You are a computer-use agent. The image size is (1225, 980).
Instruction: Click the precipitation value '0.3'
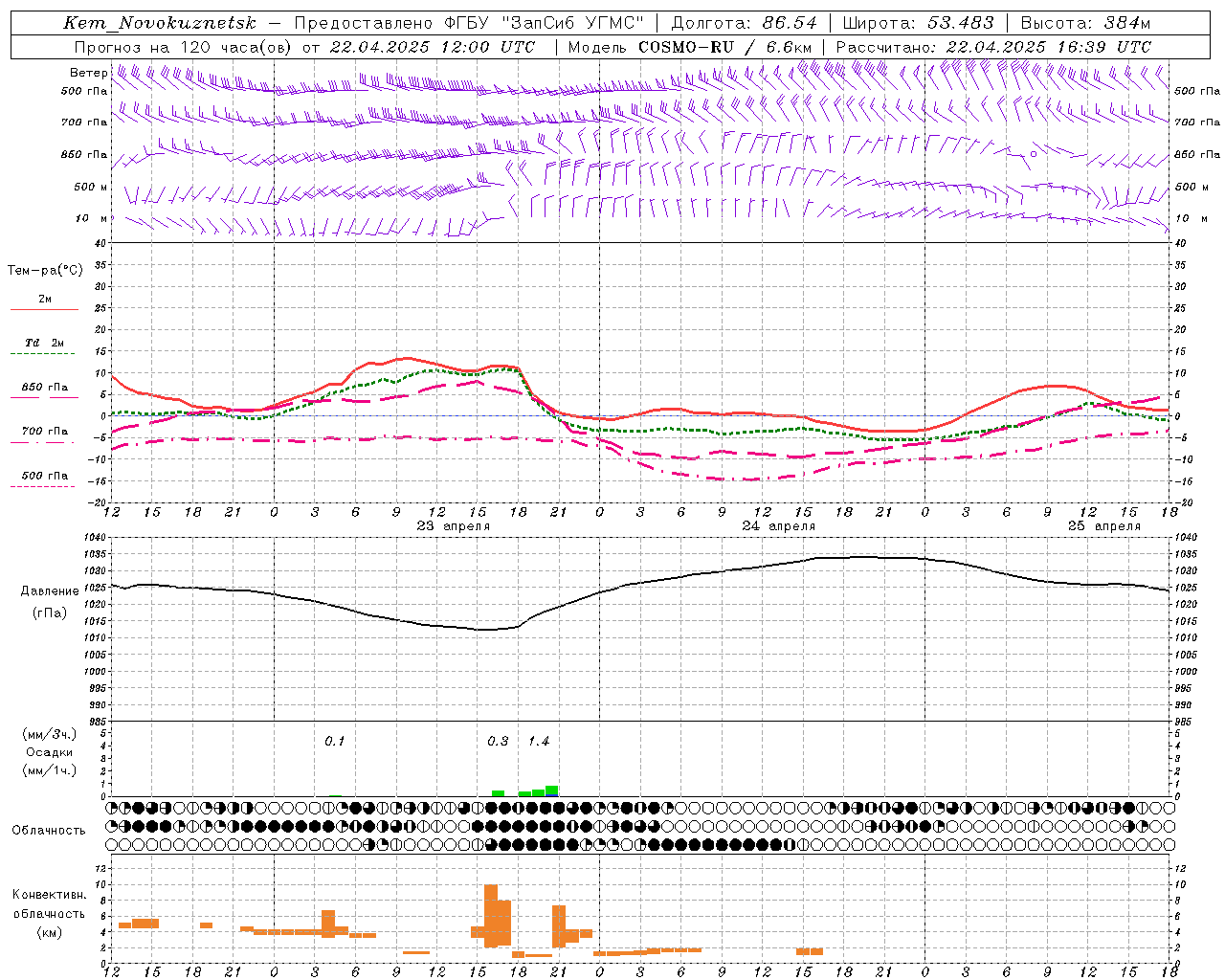coord(498,742)
